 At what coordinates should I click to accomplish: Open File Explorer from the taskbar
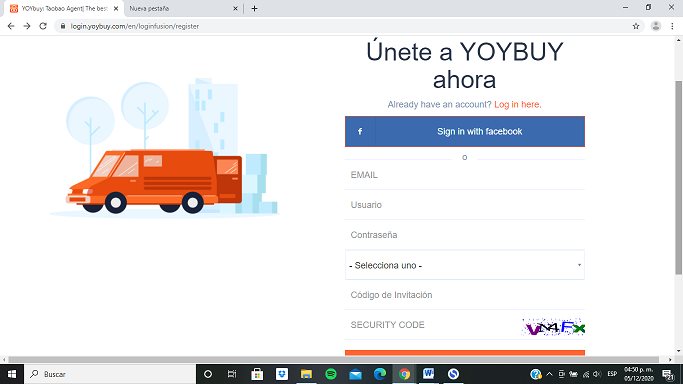[x=306, y=374]
